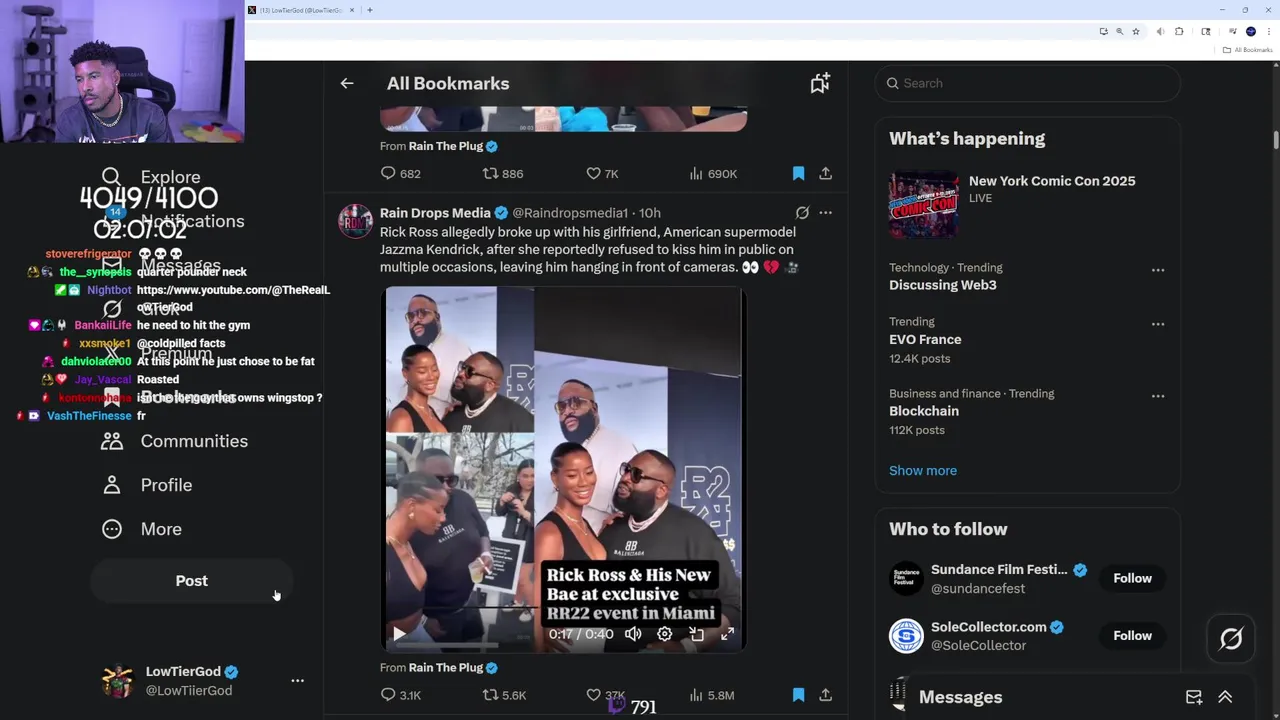
Task: Select the LowTierGod browser tab
Action: (x=300, y=10)
